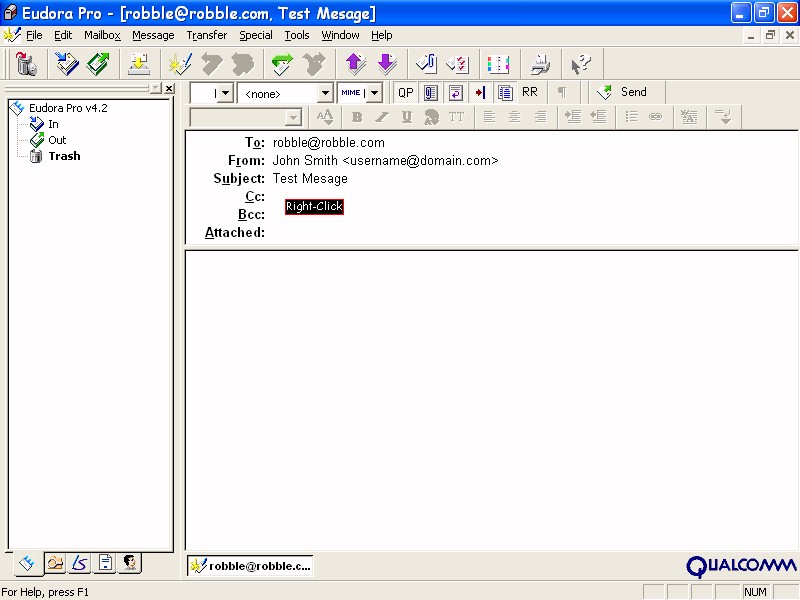
Task: Open the mailbox pane dropdown arrow
Action: (156, 88)
